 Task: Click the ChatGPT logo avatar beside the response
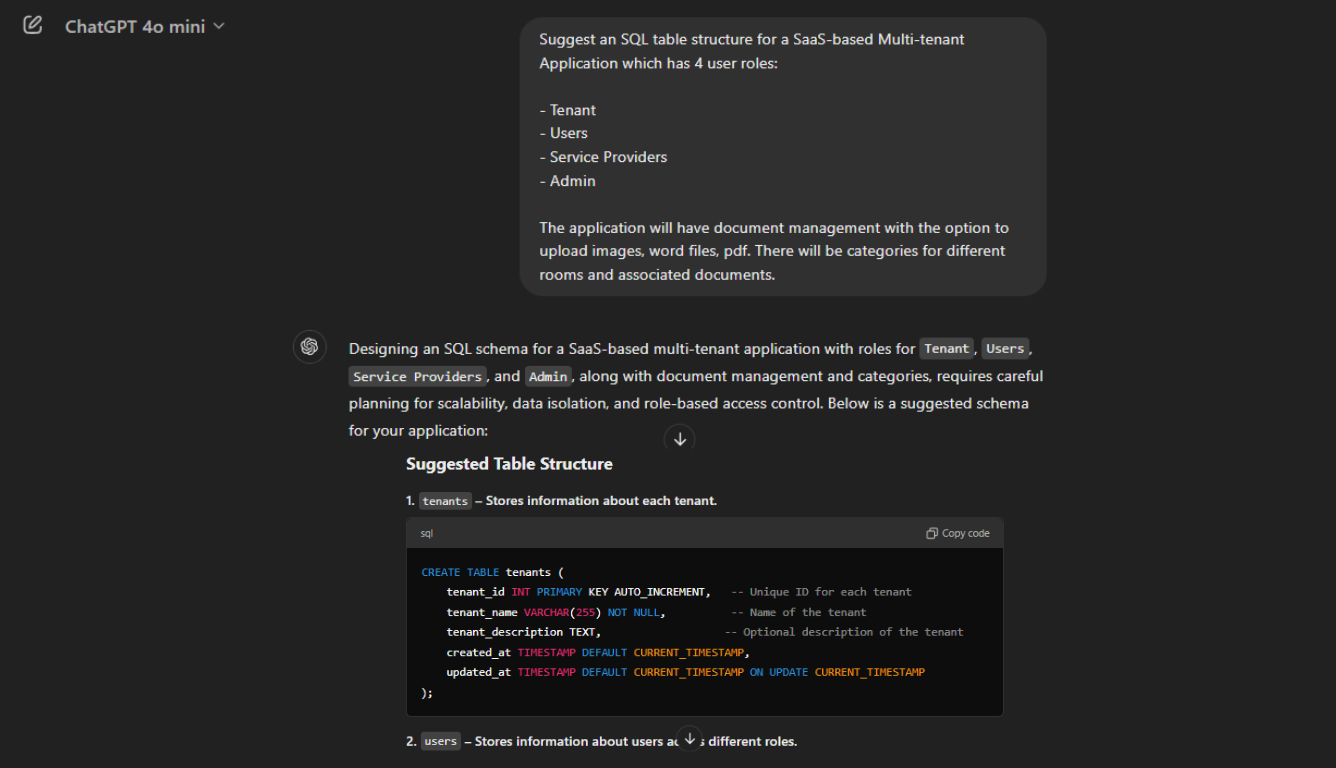tap(309, 347)
